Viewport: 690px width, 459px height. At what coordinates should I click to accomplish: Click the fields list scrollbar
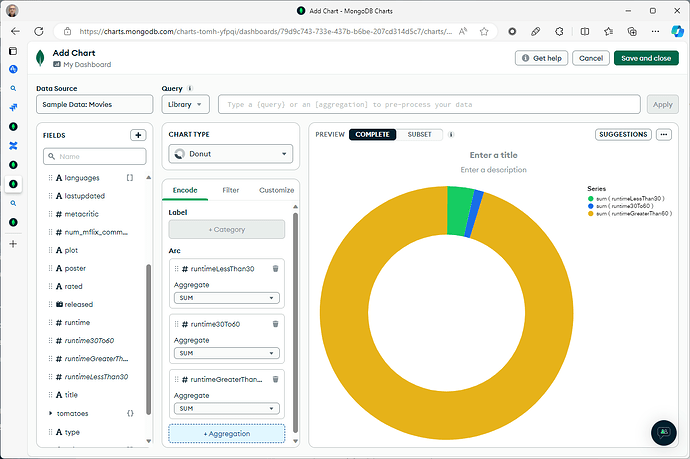click(x=149, y=339)
